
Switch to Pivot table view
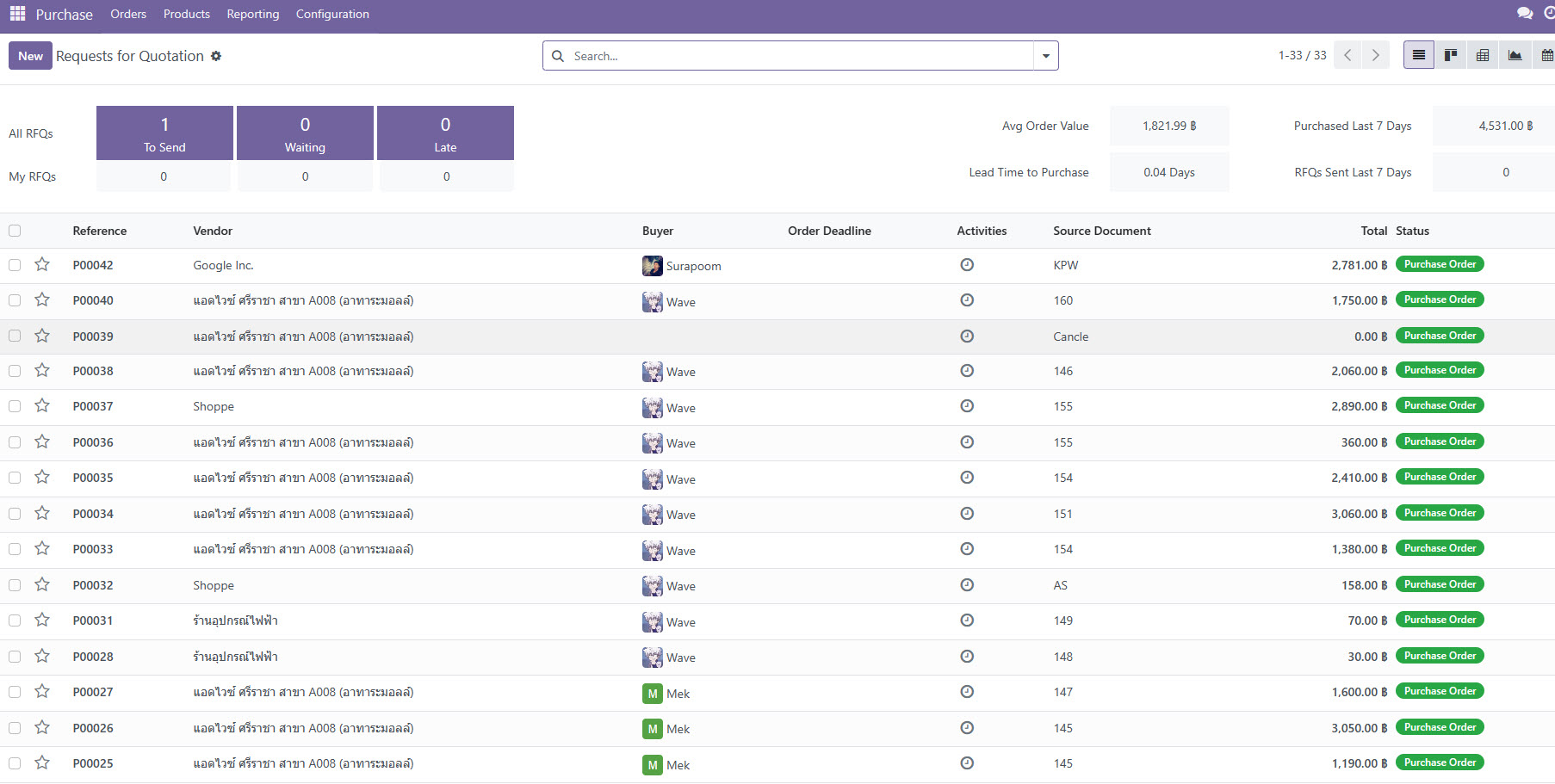pos(1483,56)
